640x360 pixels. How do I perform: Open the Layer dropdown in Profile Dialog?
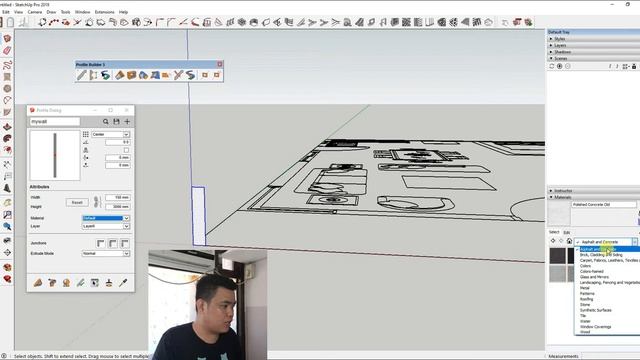coord(106,226)
